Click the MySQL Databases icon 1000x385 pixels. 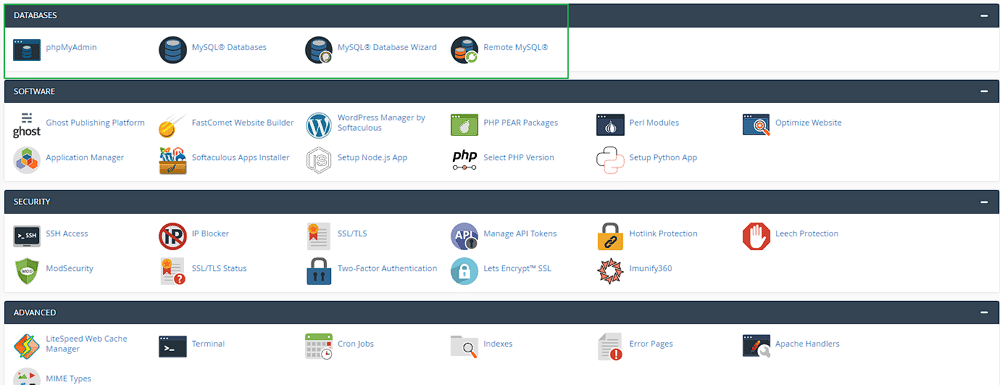click(x=173, y=49)
